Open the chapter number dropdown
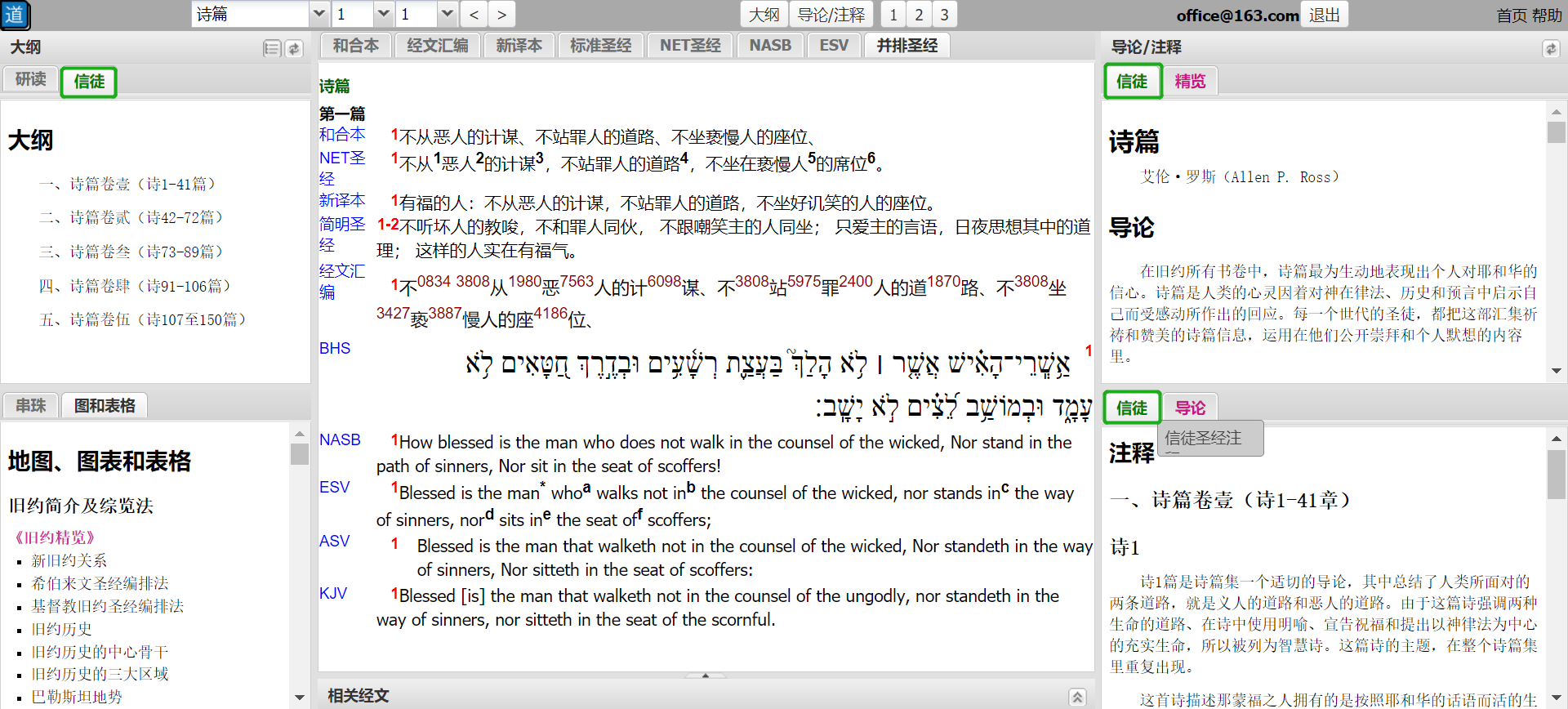Screen dimensions: 1568x709 point(383,15)
